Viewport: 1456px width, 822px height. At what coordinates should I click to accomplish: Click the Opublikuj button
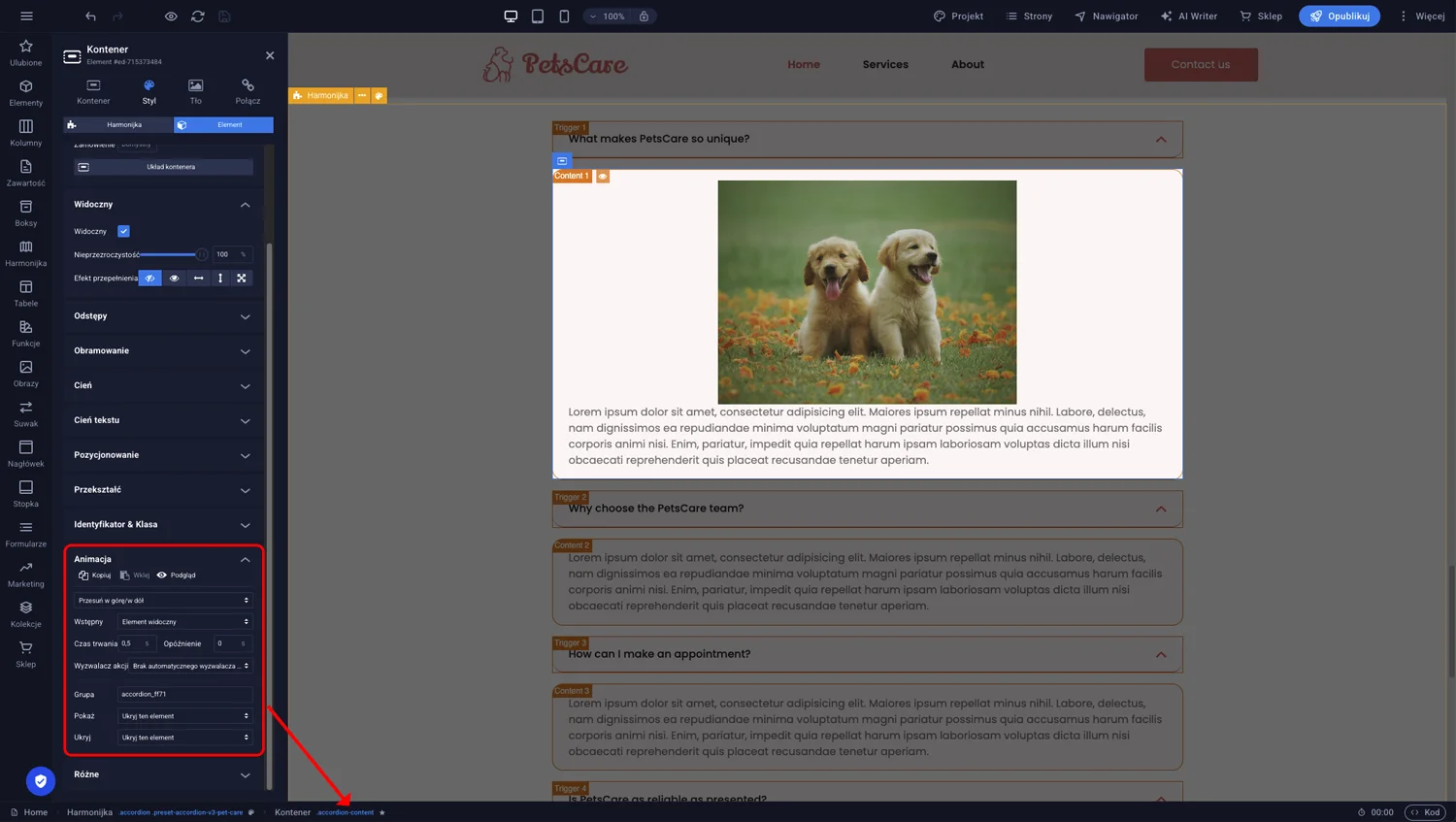coord(1340,16)
